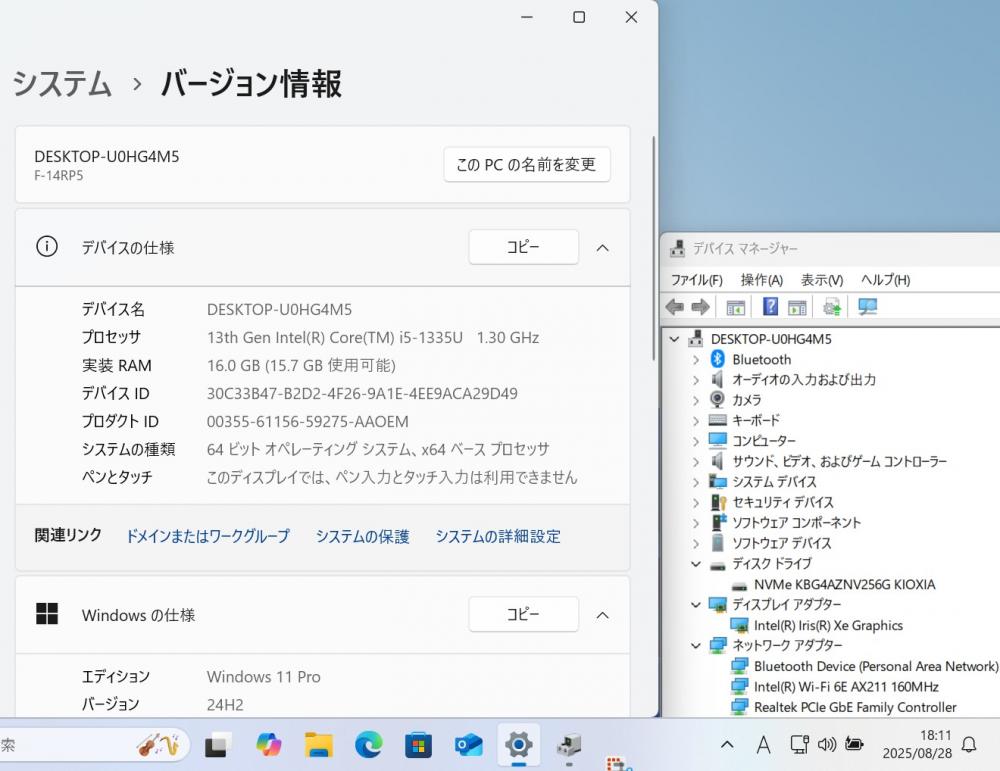This screenshot has width=1000, height=771.
Task: Copy Windows specs with the Windows の仕様 コピー button
Action: tap(524, 614)
